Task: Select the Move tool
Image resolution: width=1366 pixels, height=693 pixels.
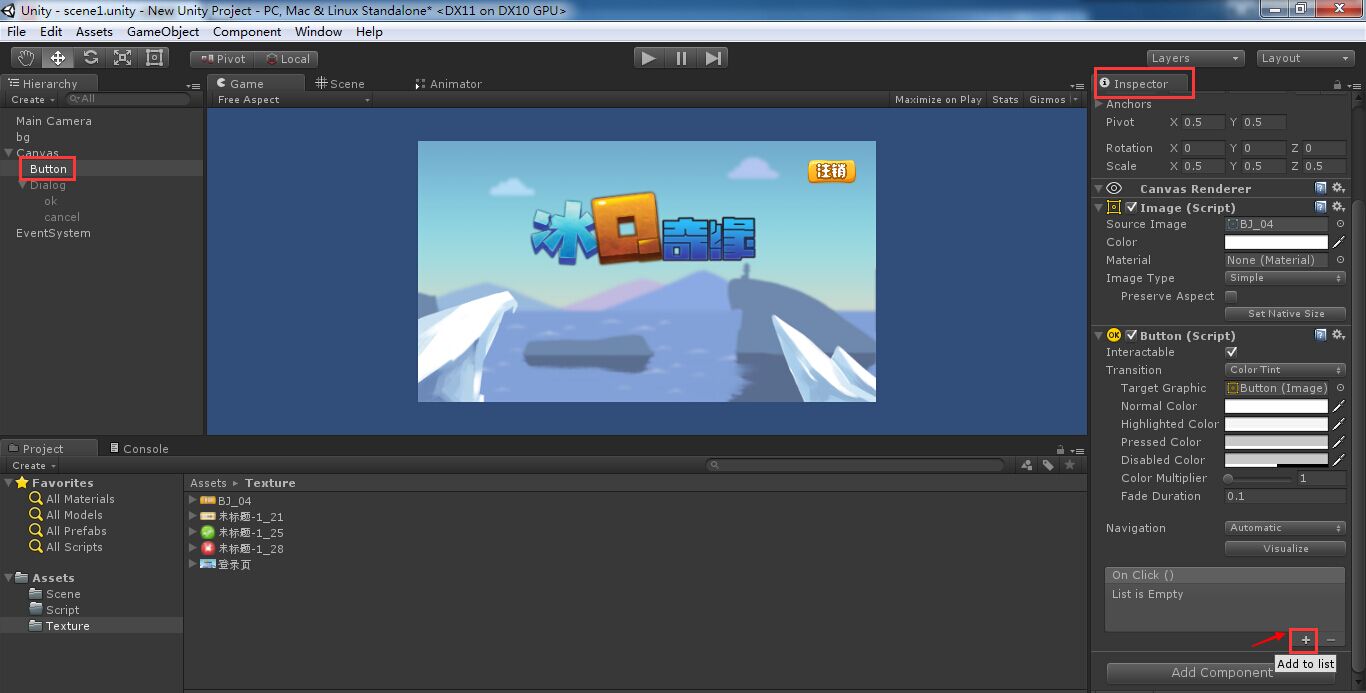Action: [57, 57]
